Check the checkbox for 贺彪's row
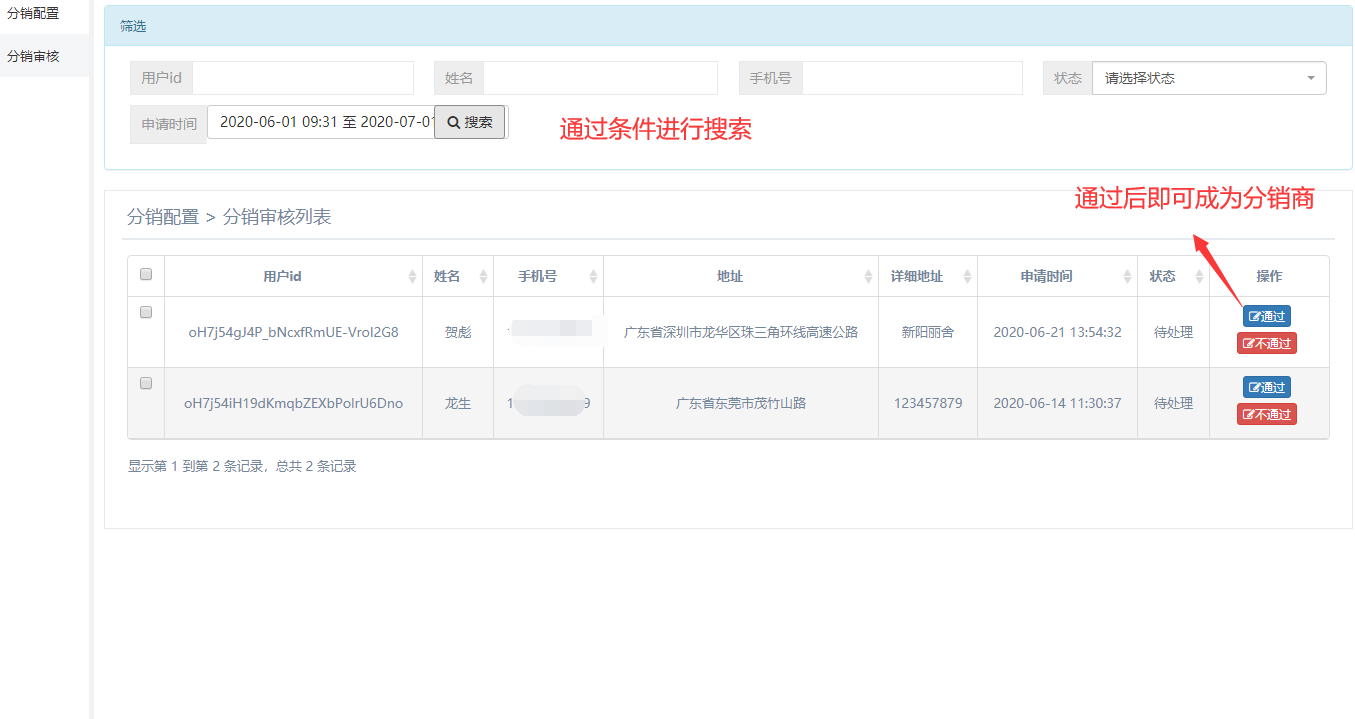Screen dimensions: 1355x719 point(146,312)
